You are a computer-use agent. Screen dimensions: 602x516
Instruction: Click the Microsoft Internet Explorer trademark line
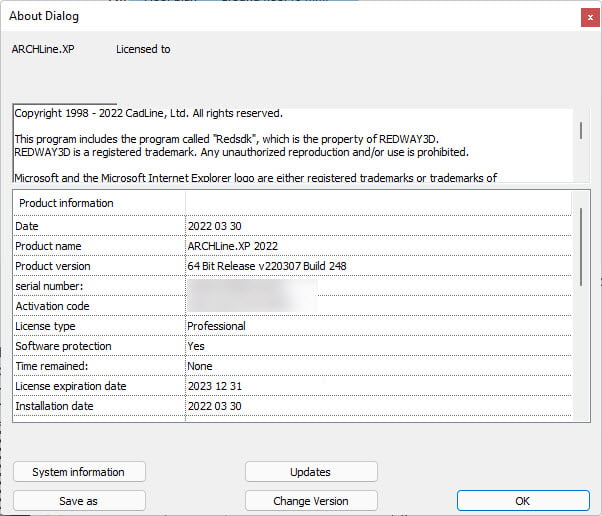256,177
